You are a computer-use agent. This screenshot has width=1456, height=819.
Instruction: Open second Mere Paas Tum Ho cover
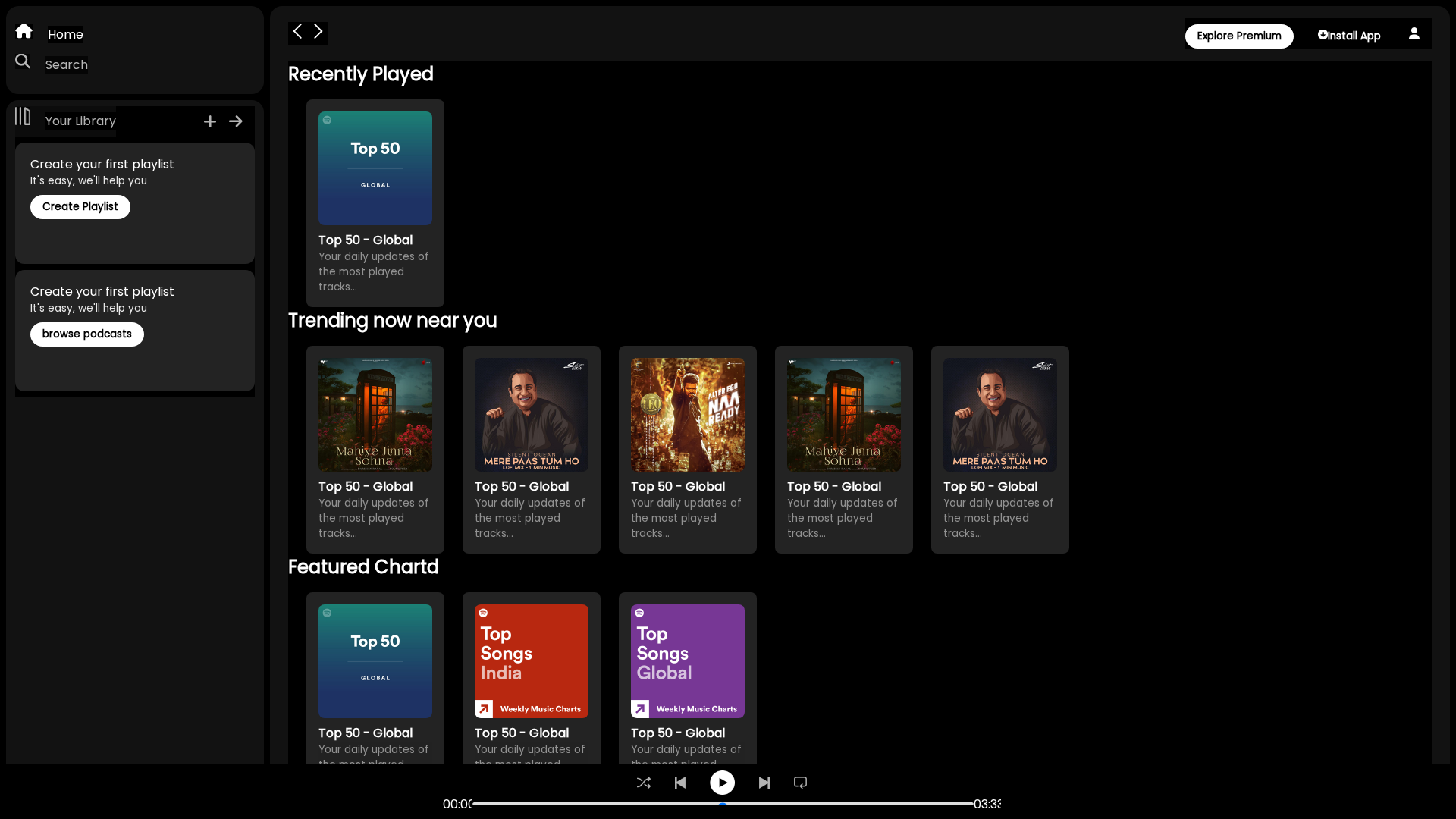pos(1000,415)
